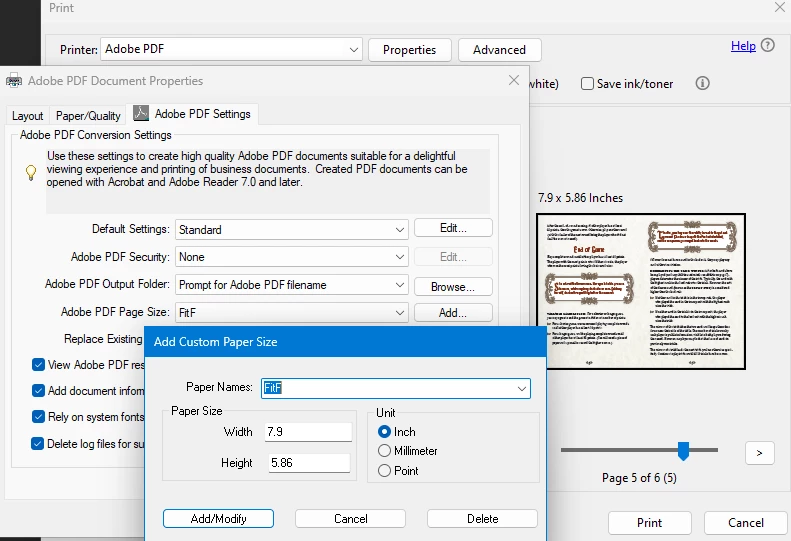Click the Properties button
This screenshot has height=541, width=791.
click(410, 50)
